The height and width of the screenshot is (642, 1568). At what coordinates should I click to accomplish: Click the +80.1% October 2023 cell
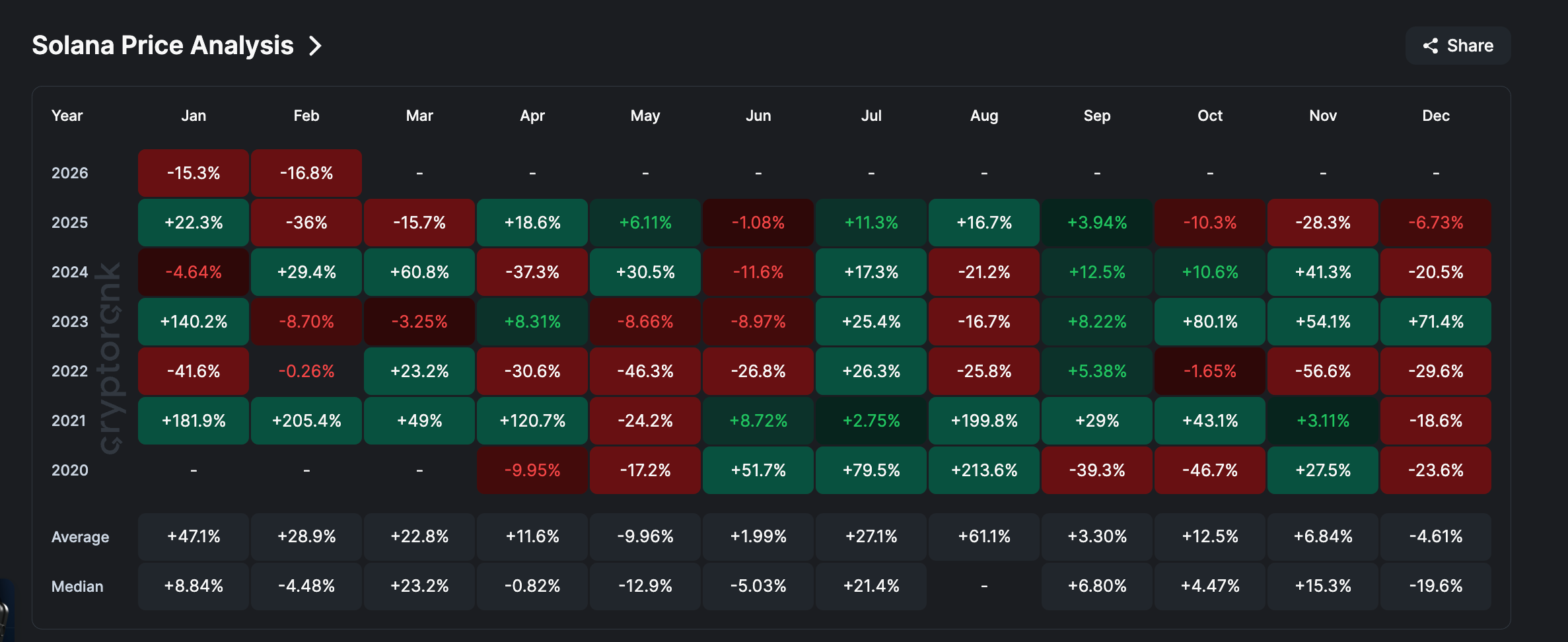point(1209,322)
